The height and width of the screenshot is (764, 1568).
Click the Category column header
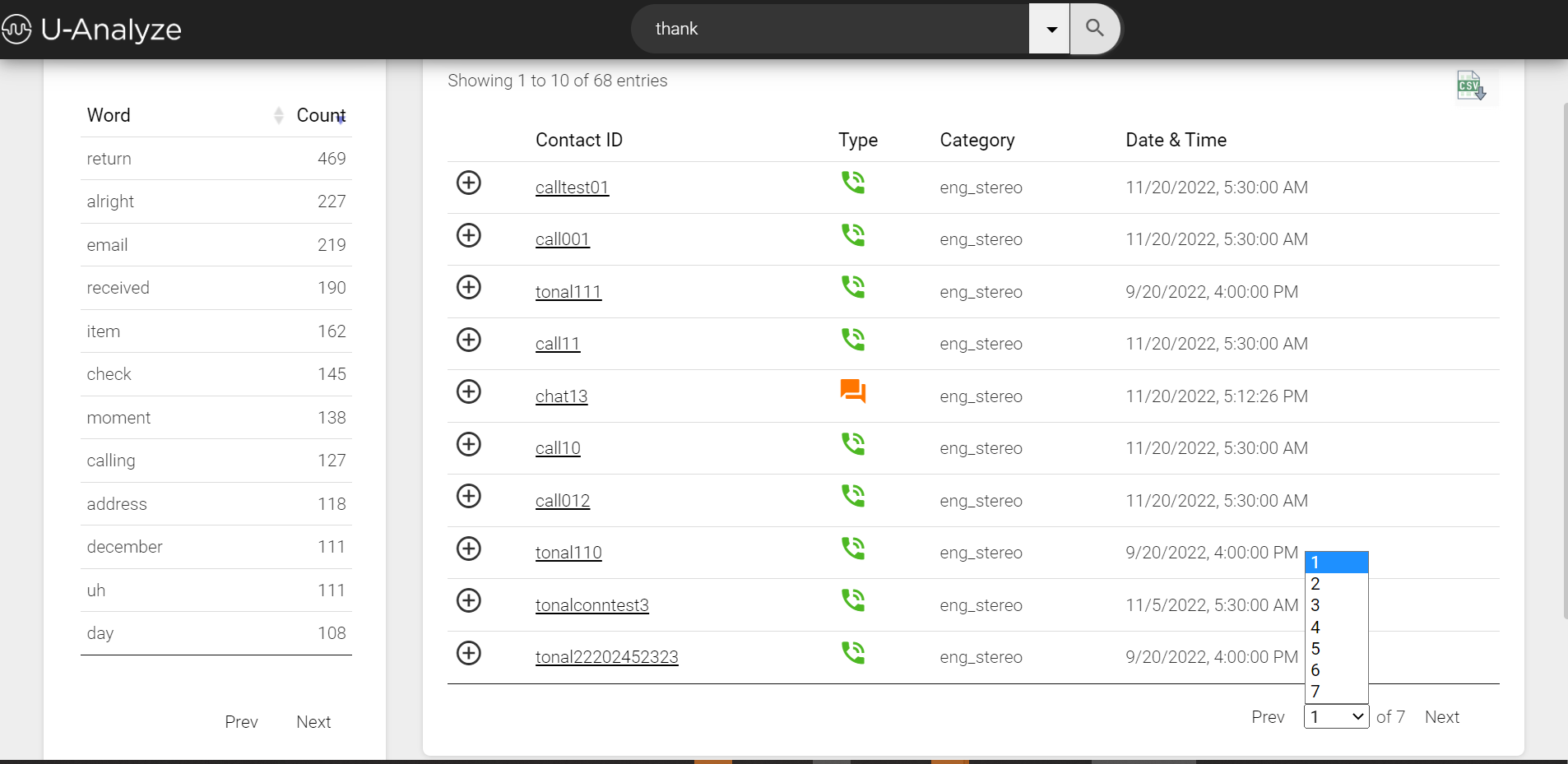[977, 140]
